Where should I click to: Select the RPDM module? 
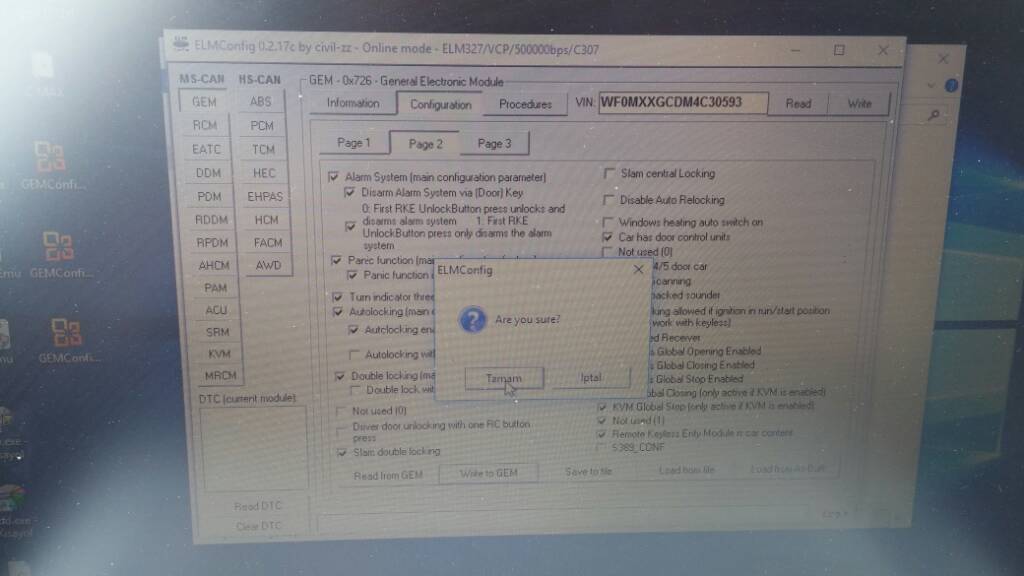click(x=213, y=243)
